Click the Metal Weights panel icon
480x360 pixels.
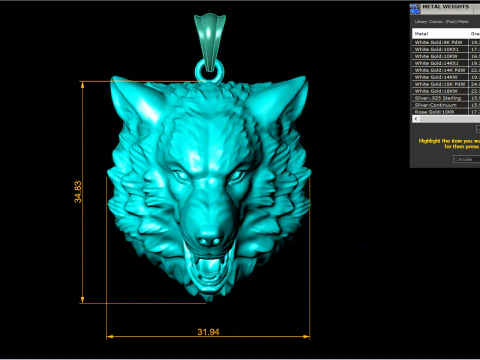(415, 9)
